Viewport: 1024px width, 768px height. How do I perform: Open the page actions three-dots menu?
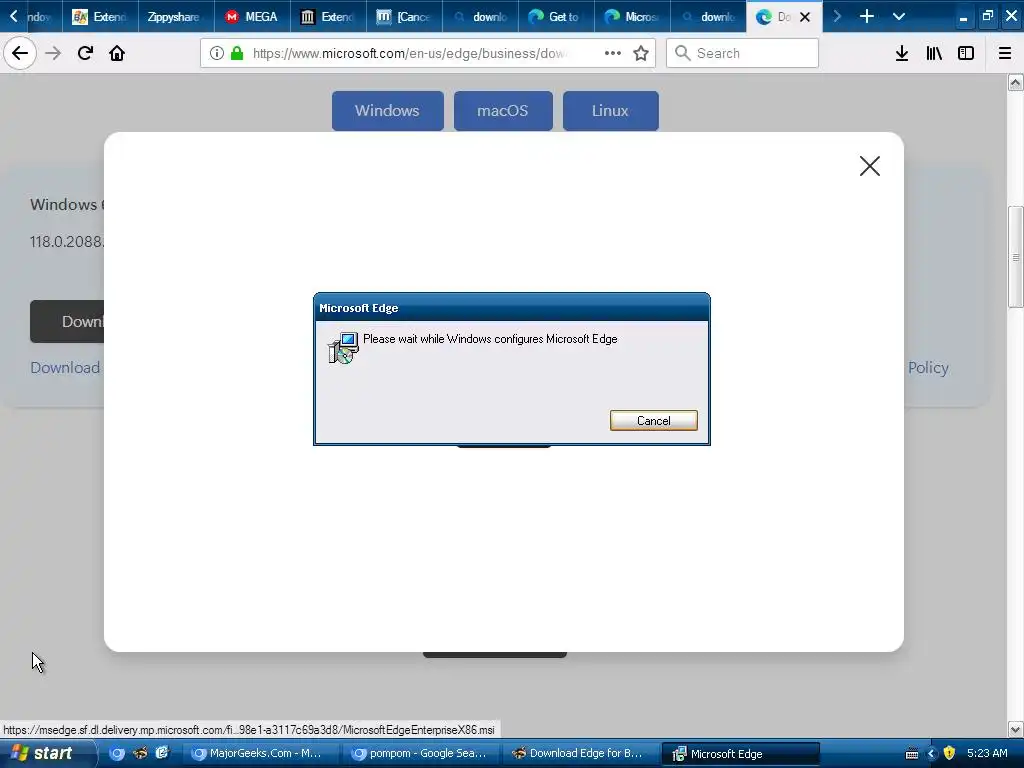pyautogui.click(x=613, y=53)
